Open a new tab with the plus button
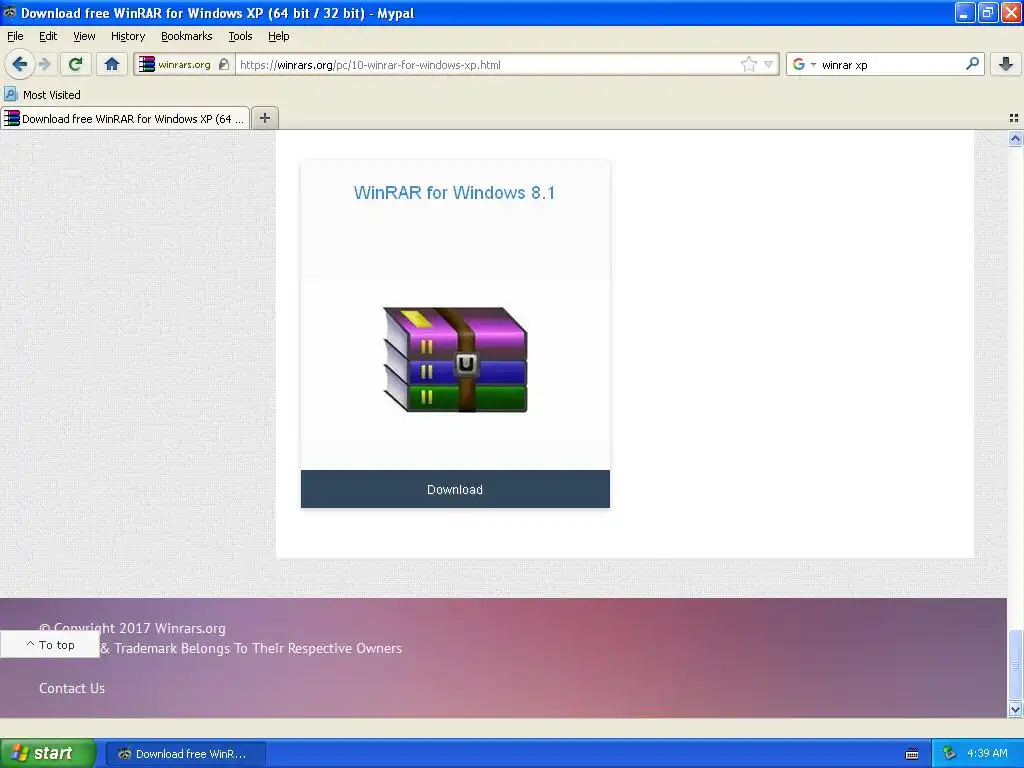The width and height of the screenshot is (1024, 768). coord(264,118)
